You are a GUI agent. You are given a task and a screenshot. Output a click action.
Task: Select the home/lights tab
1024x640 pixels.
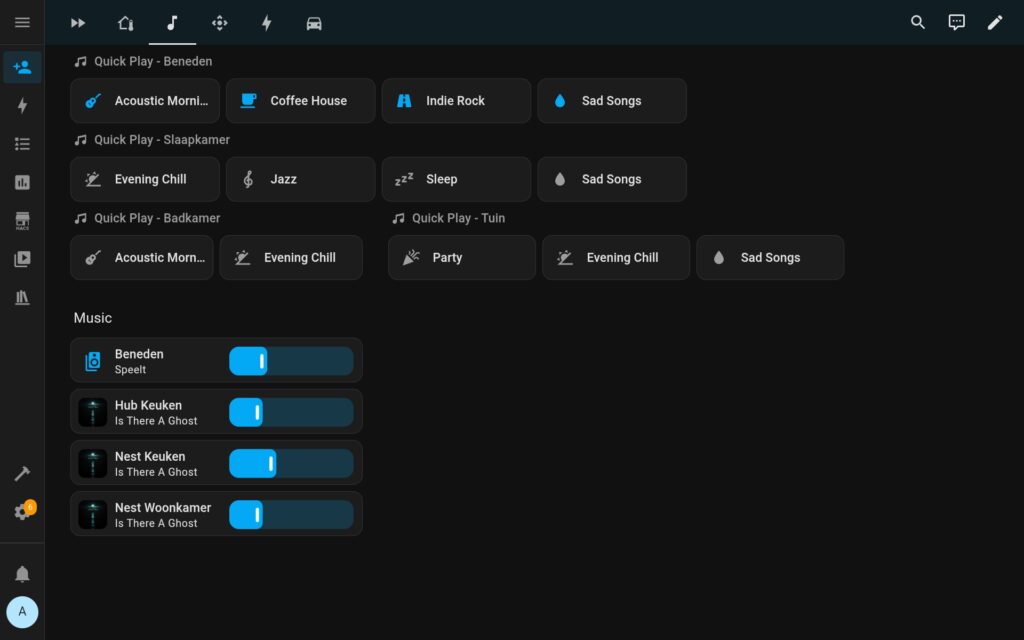click(125, 23)
